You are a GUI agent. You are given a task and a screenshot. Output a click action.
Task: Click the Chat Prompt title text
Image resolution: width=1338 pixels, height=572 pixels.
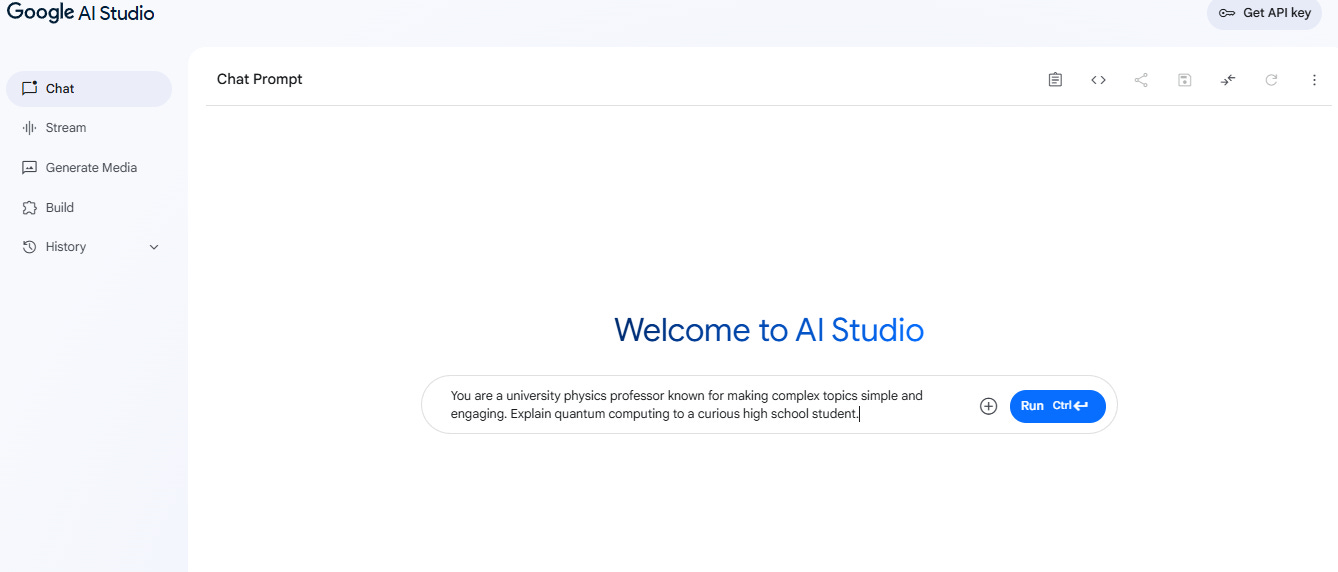pos(260,79)
